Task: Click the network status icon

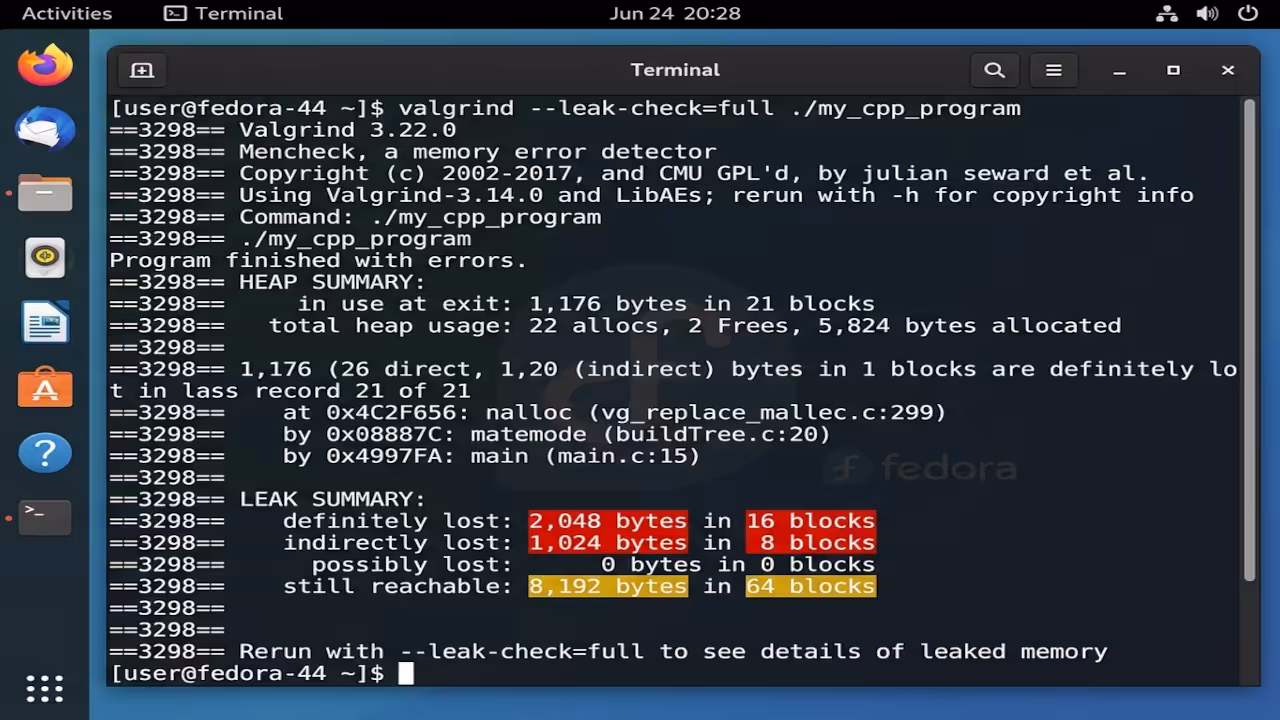Action: tap(1166, 13)
